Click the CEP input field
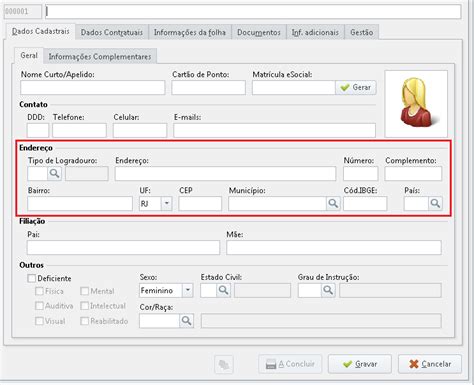The image size is (474, 385). (200, 203)
